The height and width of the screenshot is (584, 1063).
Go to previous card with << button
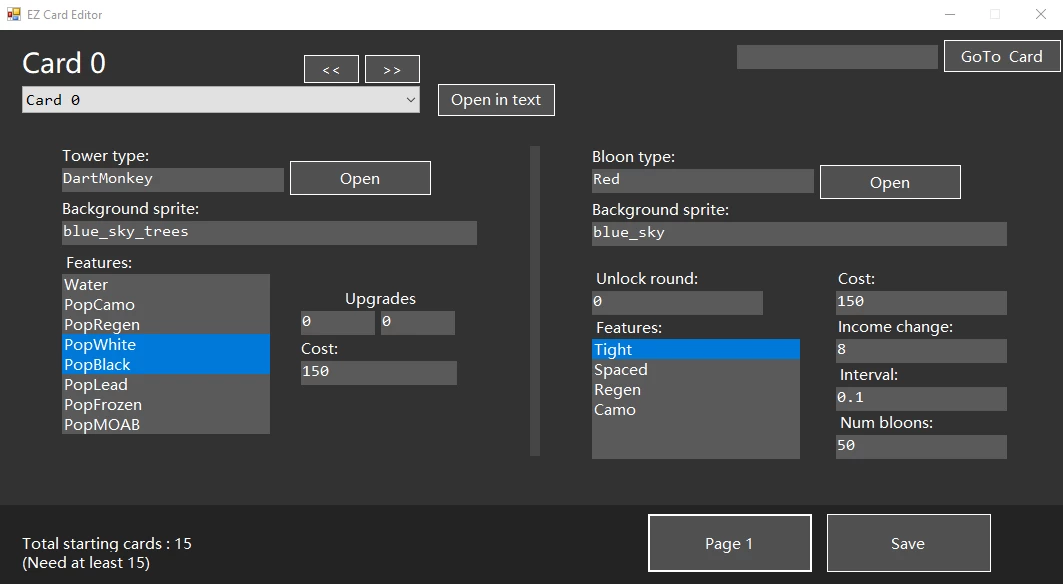point(331,69)
